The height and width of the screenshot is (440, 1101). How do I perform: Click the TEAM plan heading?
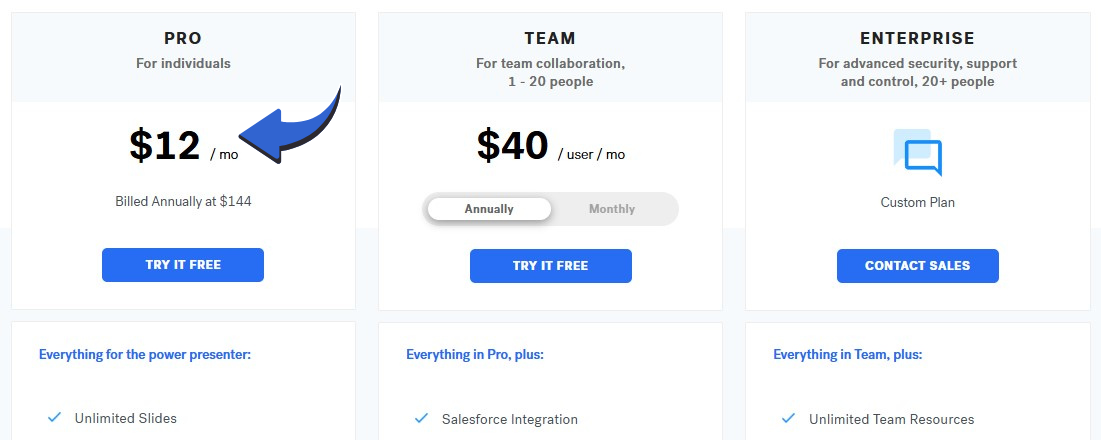[x=550, y=39]
